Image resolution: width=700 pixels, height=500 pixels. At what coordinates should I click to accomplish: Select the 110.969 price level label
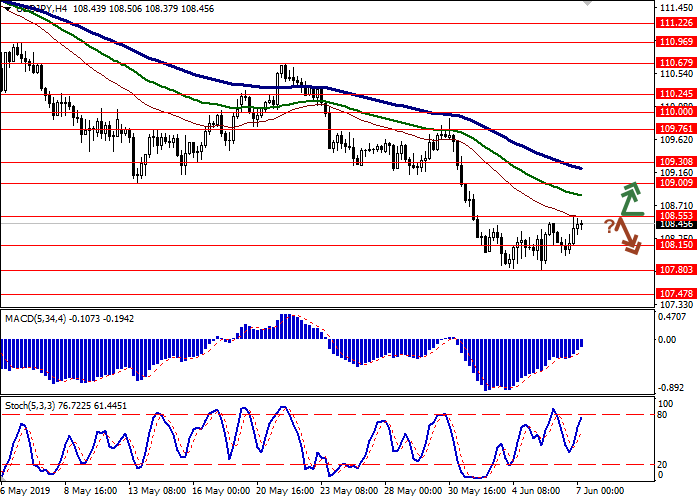pyautogui.click(x=677, y=42)
